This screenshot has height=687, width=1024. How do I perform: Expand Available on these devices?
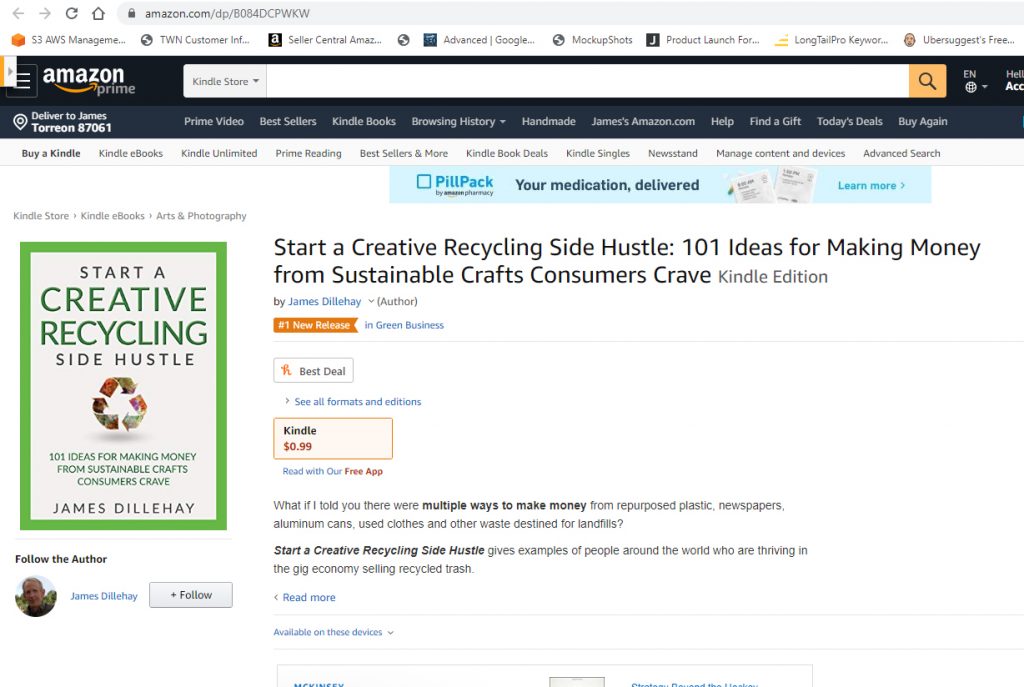[x=334, y=632]
